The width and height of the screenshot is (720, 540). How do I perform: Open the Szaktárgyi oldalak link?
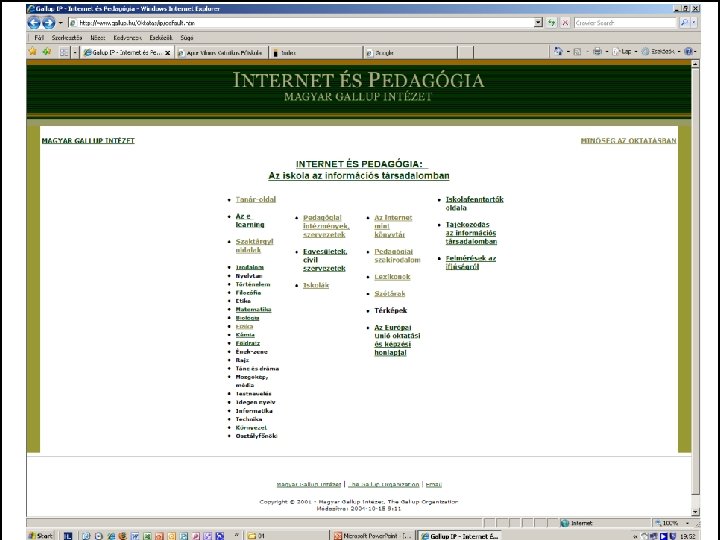(x=254, y=246)
